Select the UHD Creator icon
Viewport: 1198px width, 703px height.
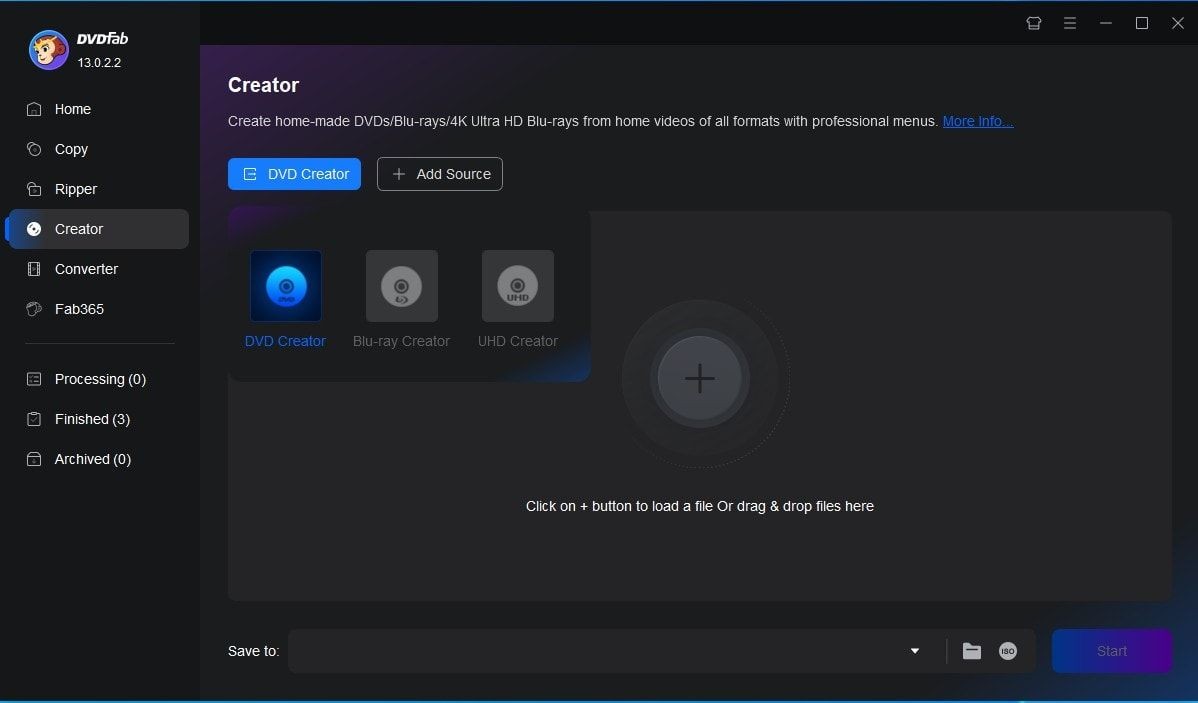pyautogui.click(x=517, y=286)
